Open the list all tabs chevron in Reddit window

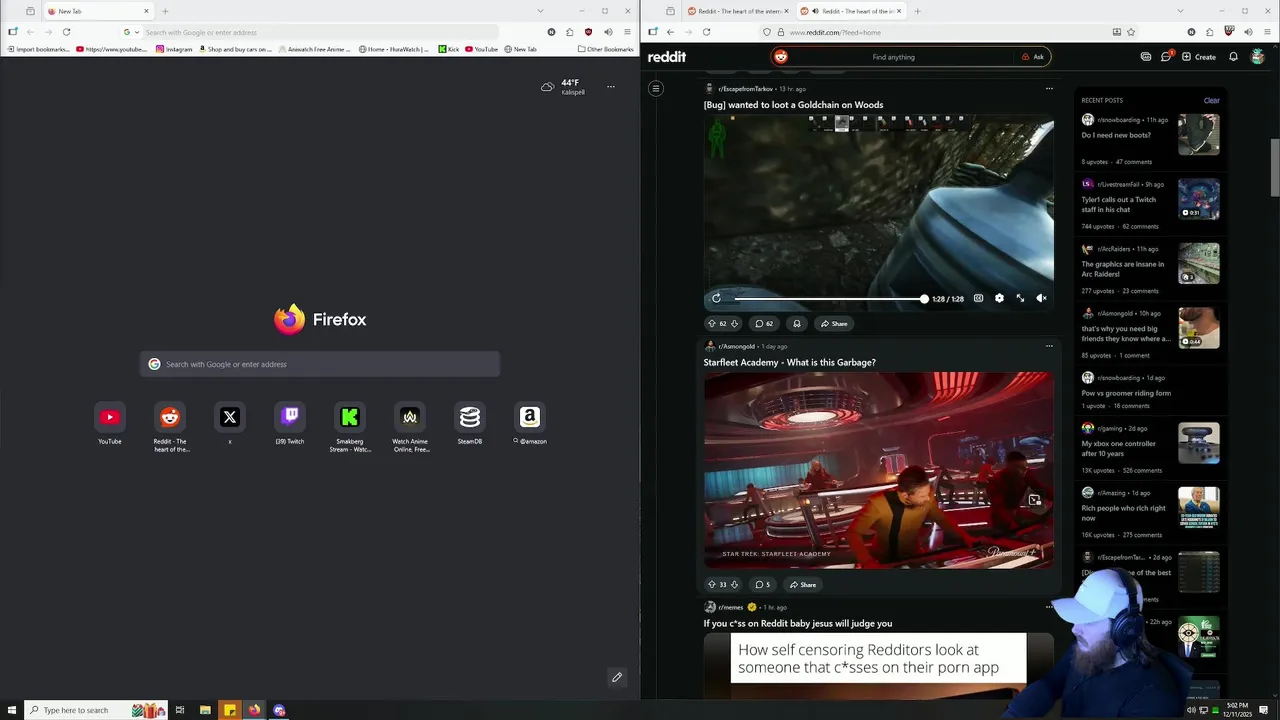tap(1180, 11)
